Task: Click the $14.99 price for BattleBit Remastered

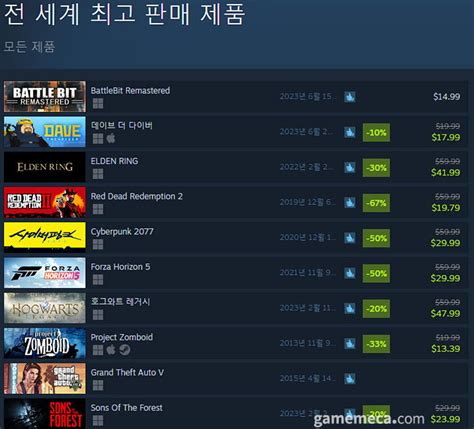Action: coord(447,97)
